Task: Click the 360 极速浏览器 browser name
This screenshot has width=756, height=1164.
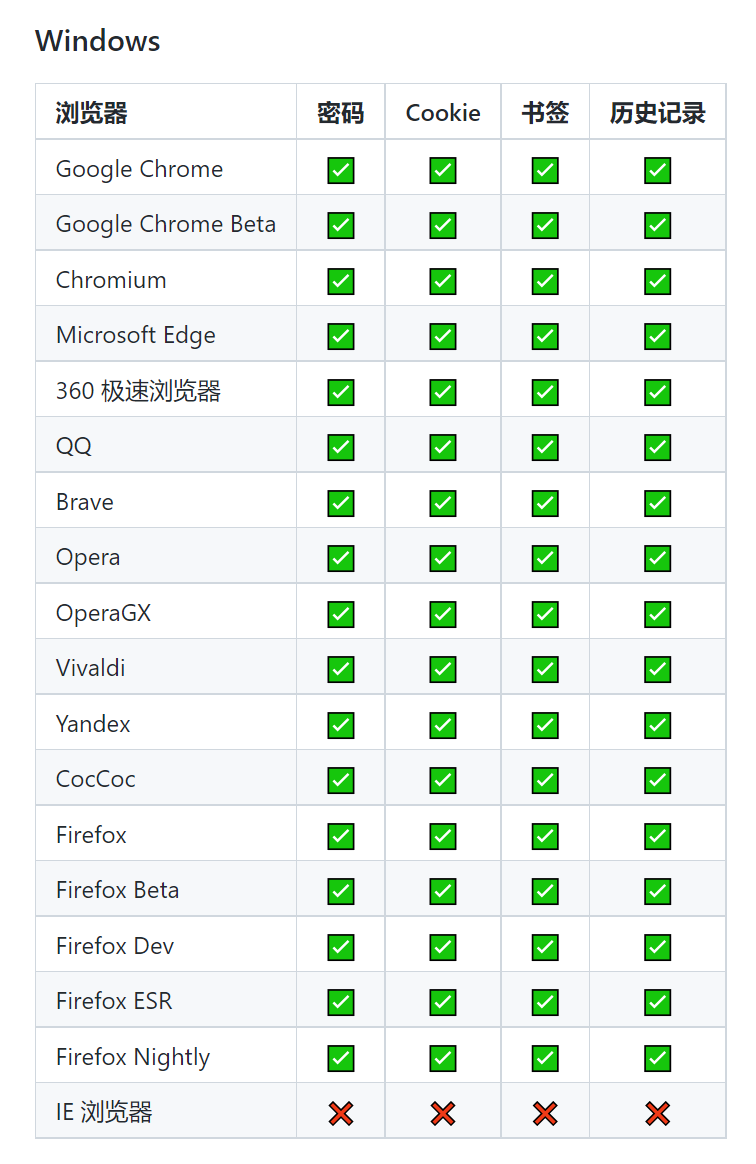Action: (138, 391)
